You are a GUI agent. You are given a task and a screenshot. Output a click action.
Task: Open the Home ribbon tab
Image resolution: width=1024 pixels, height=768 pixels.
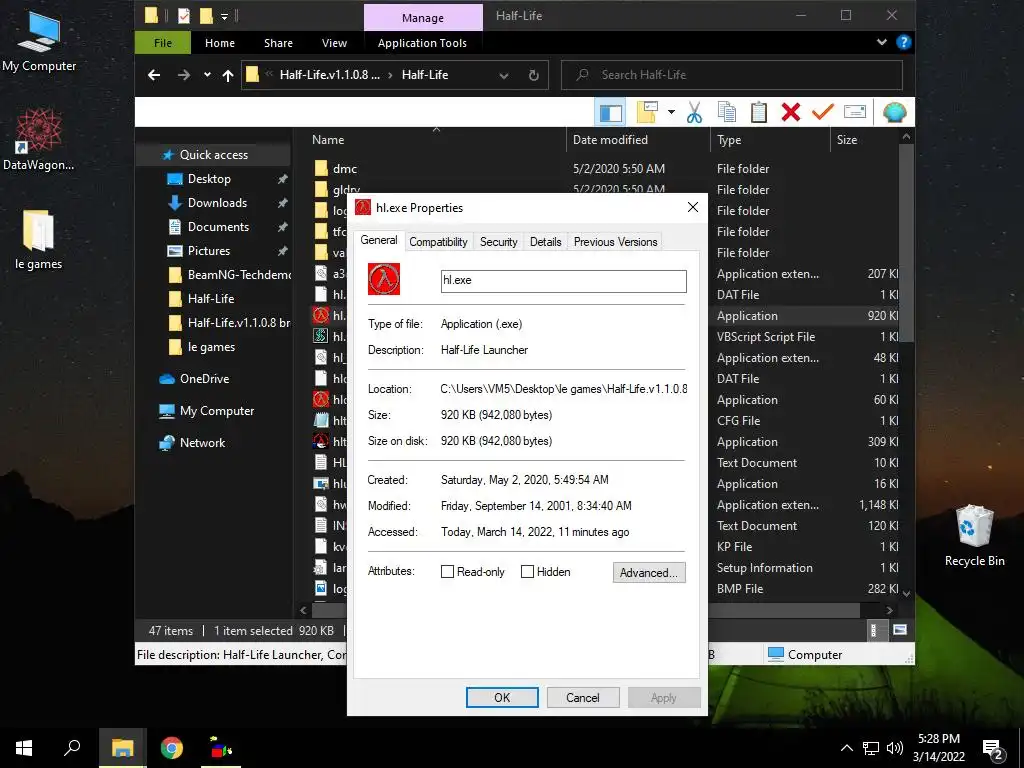click(219, 43)
